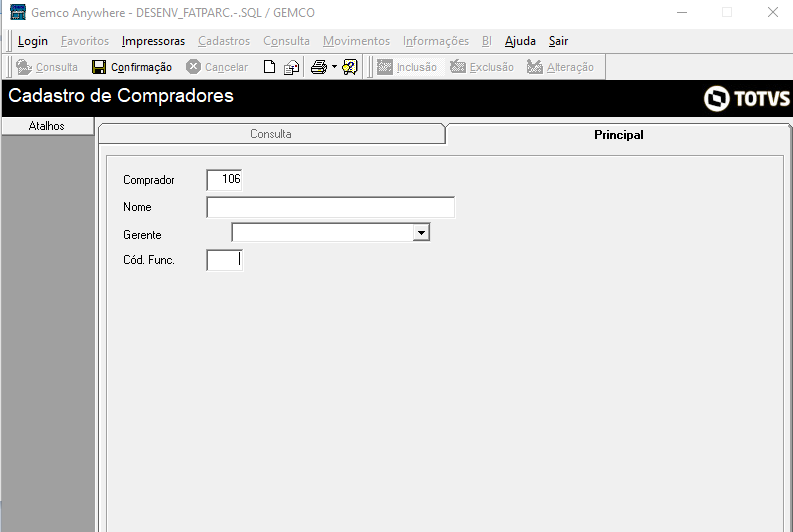Expand the printer dropdown arrow
793x532 pixels.
click(334, 67)
